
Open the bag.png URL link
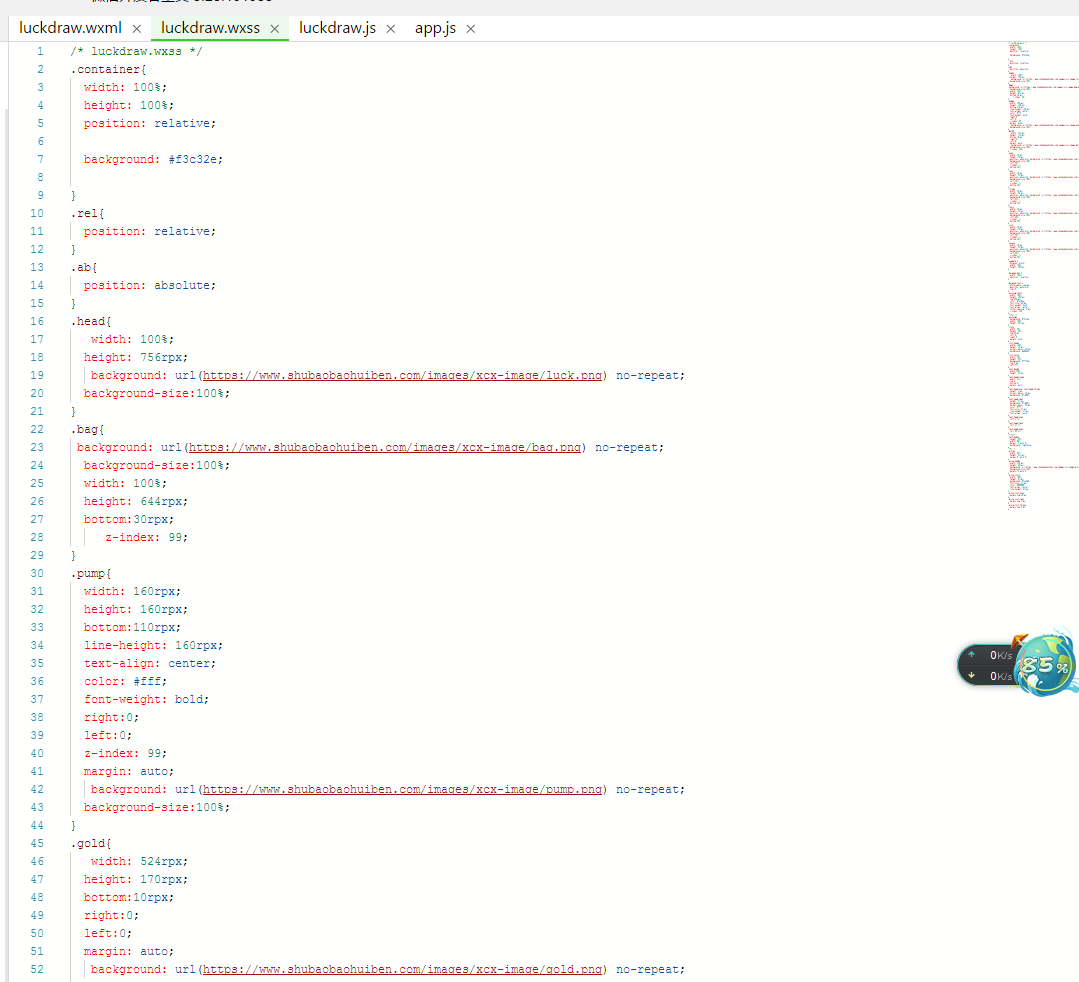pyautogui.click(x=385, y=447)
